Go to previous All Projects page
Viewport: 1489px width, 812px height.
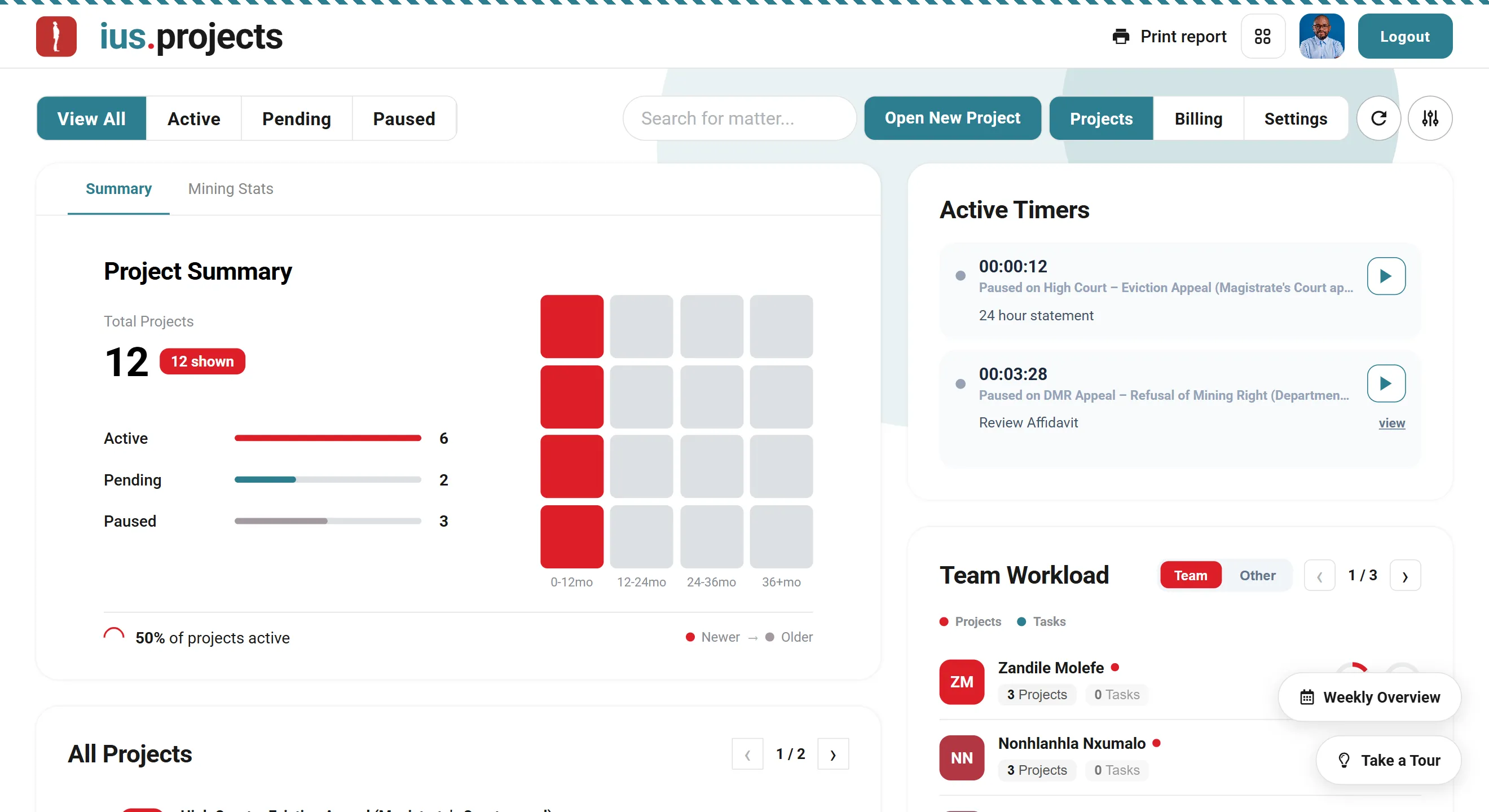pyautogui.click(x=747, y=754)
